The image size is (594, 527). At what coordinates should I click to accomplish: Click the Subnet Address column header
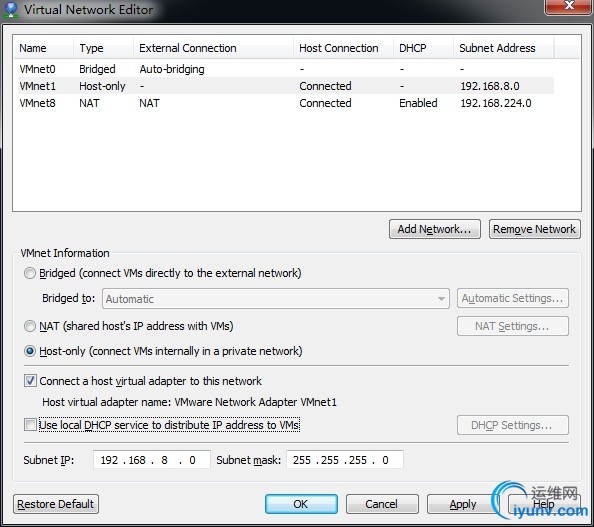503,48
